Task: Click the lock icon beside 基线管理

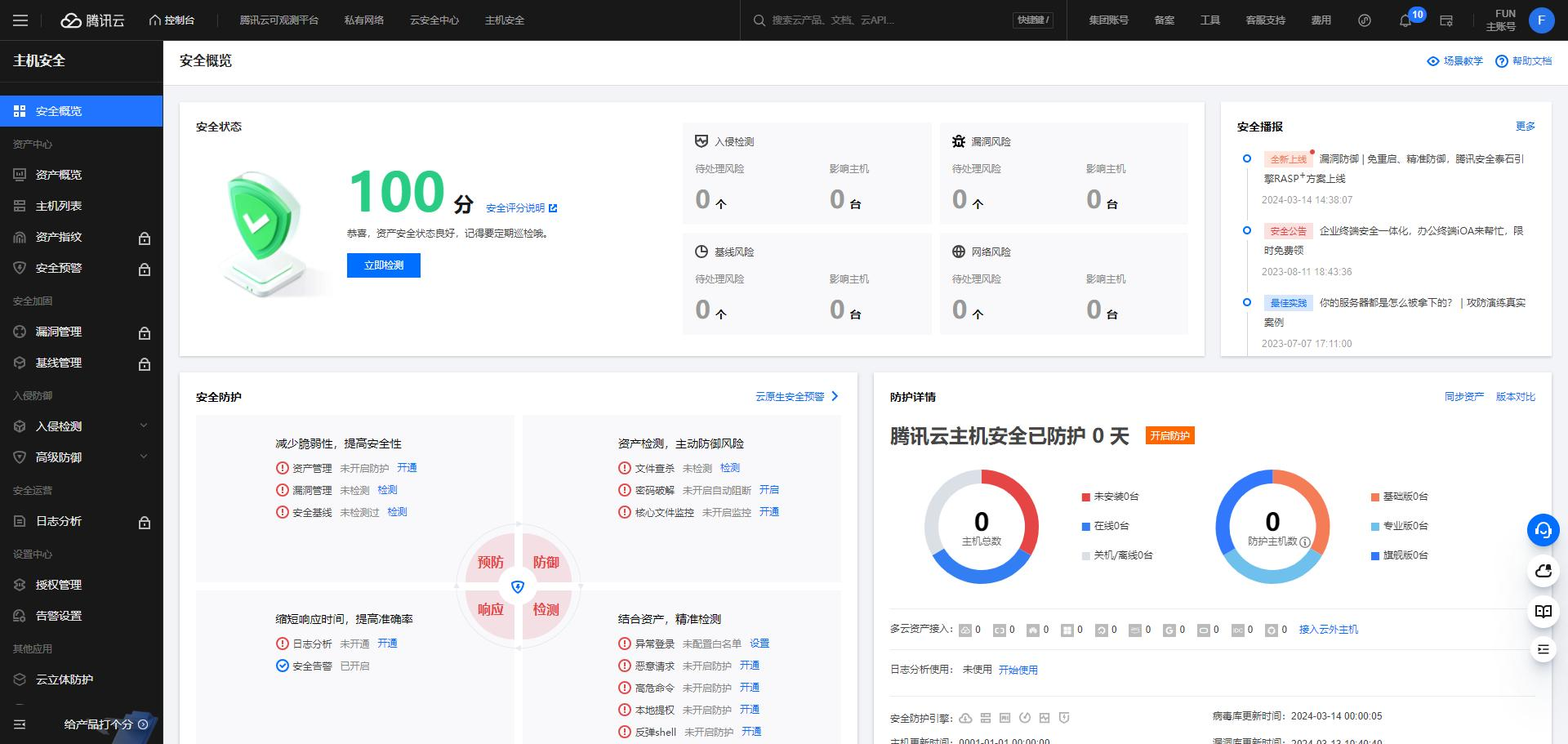Action: (x=145, y=363)
